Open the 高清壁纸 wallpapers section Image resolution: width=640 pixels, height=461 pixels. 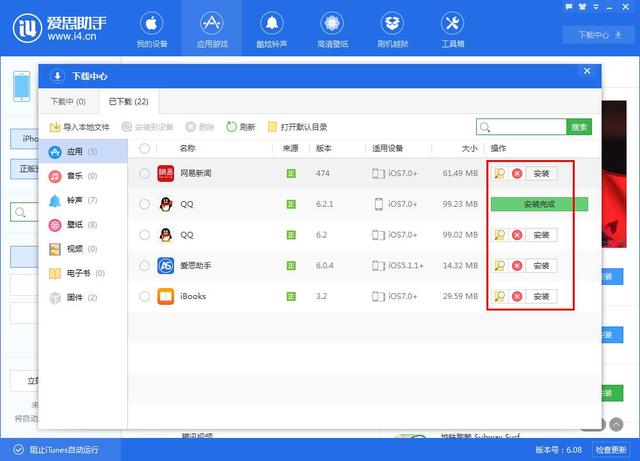[332, 30]
